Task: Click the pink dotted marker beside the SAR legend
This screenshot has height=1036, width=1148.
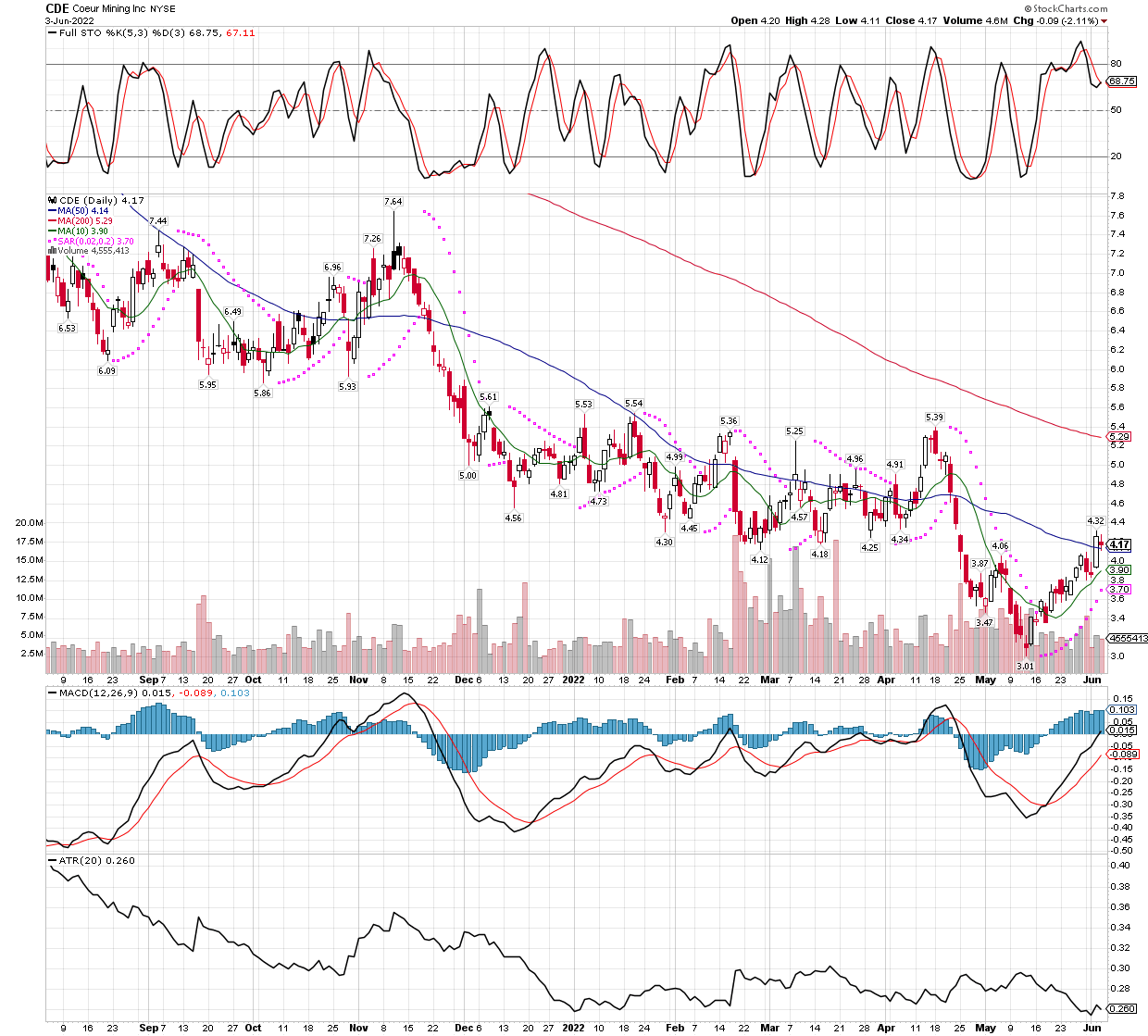Action: (52, 241)
